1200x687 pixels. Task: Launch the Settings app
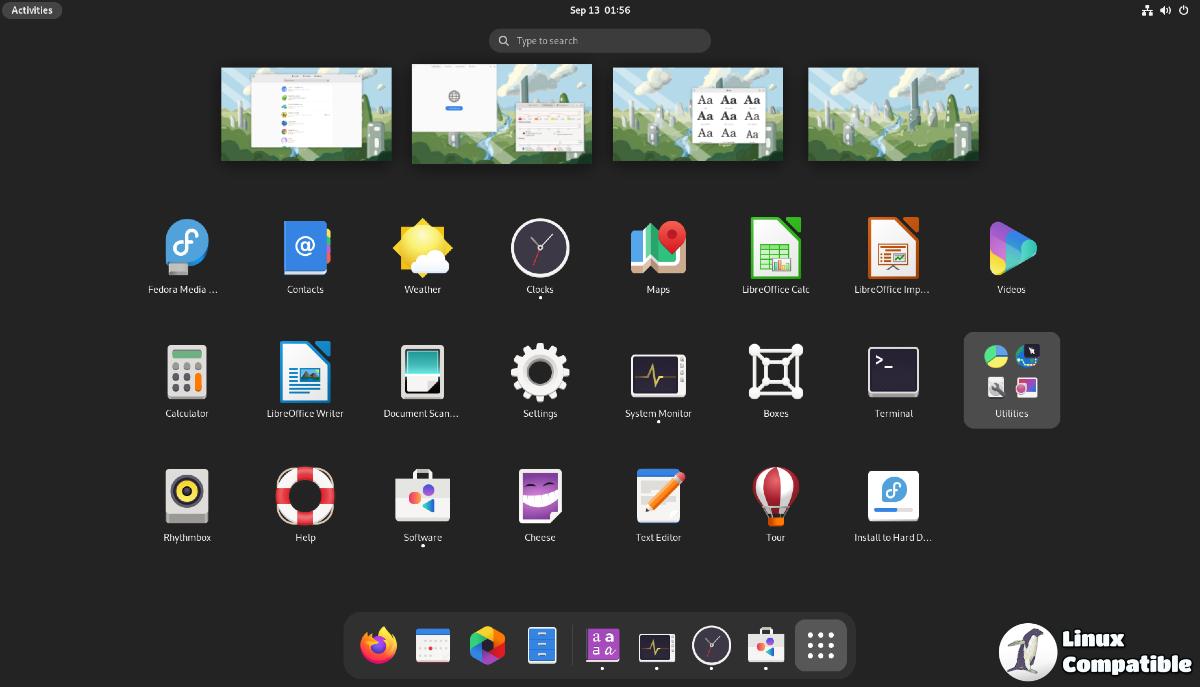(540, 371)
